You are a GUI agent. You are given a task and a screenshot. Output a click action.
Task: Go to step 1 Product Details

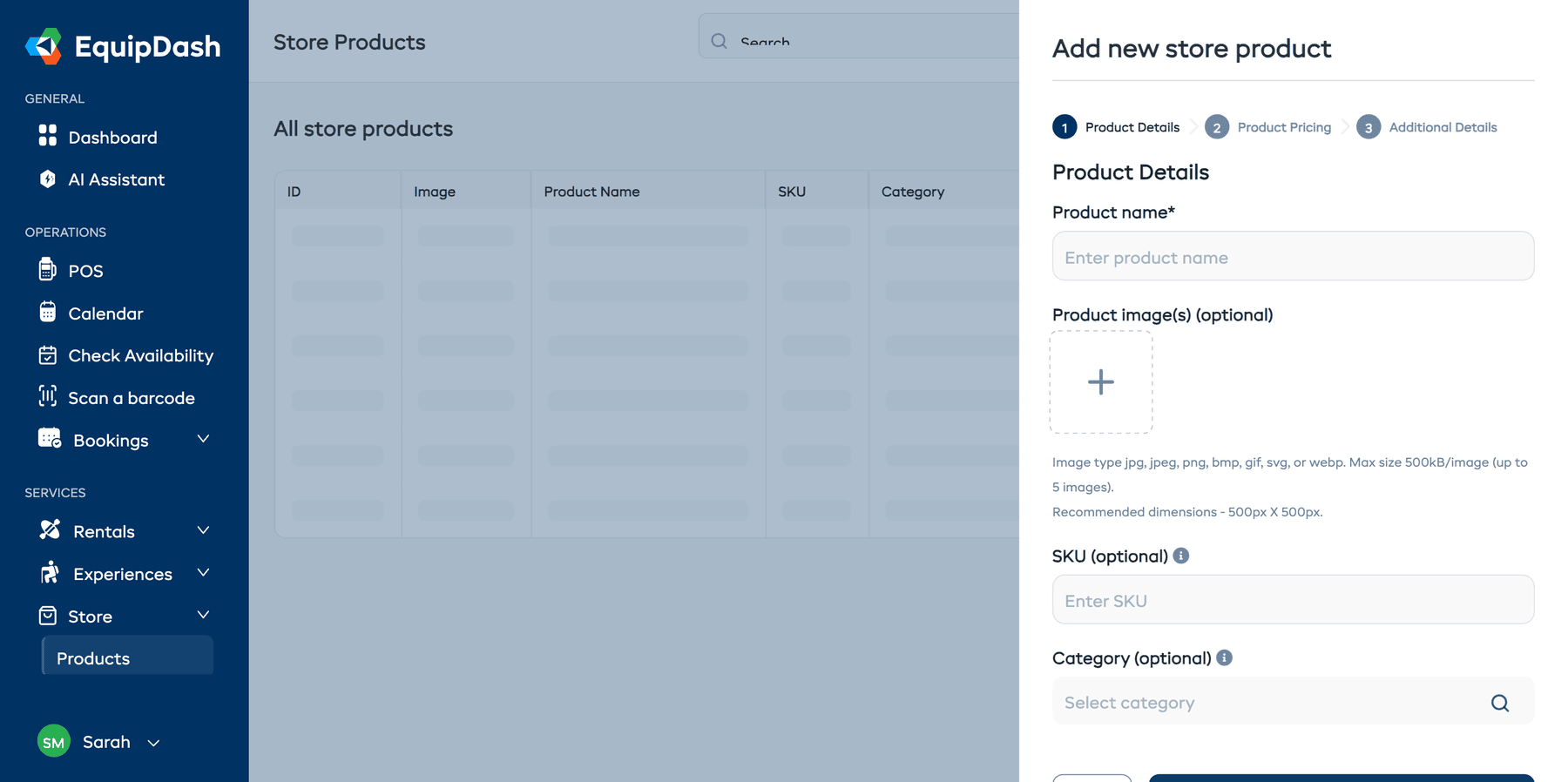coord(1116,127)
